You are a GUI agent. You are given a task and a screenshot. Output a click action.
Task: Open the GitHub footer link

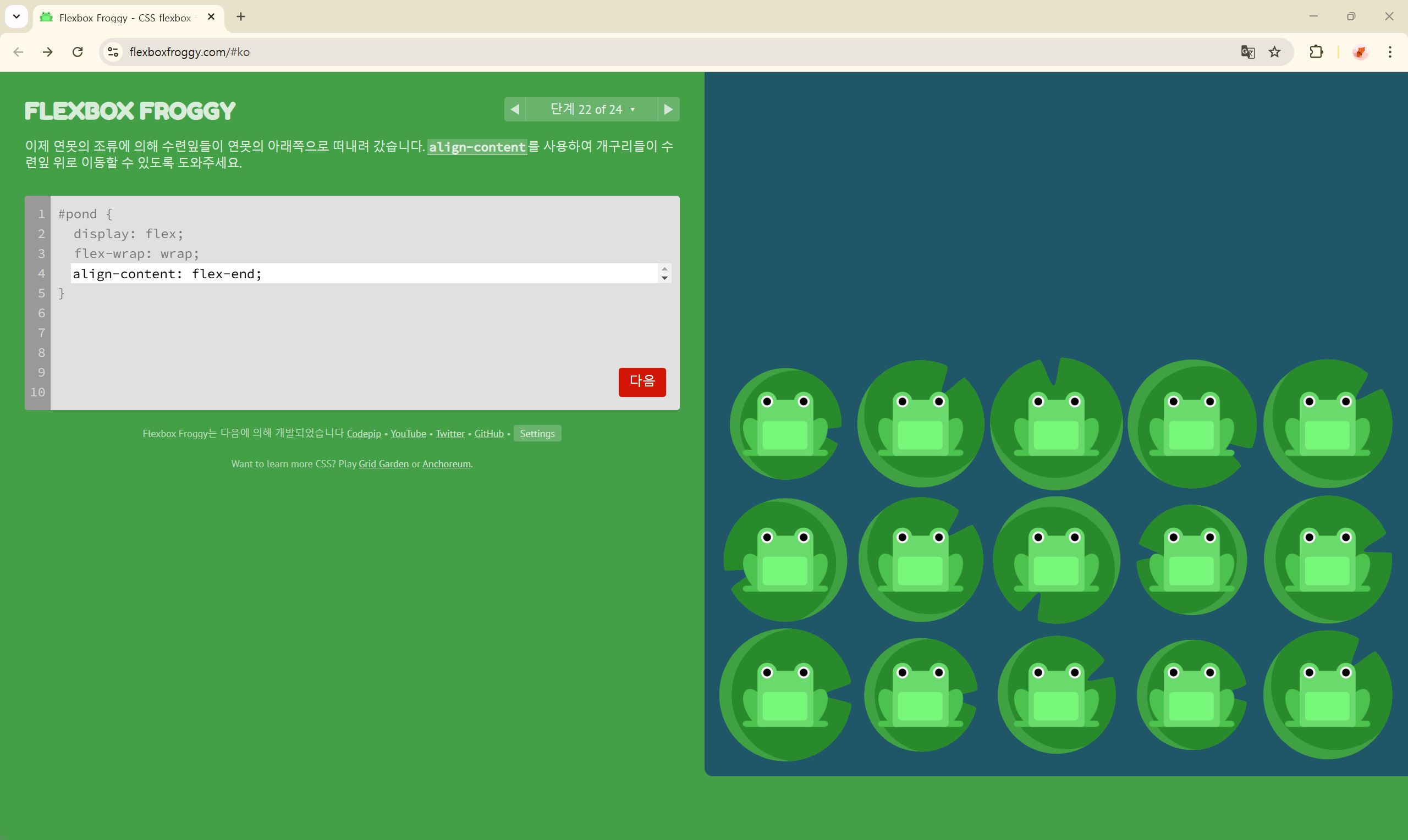488,434
